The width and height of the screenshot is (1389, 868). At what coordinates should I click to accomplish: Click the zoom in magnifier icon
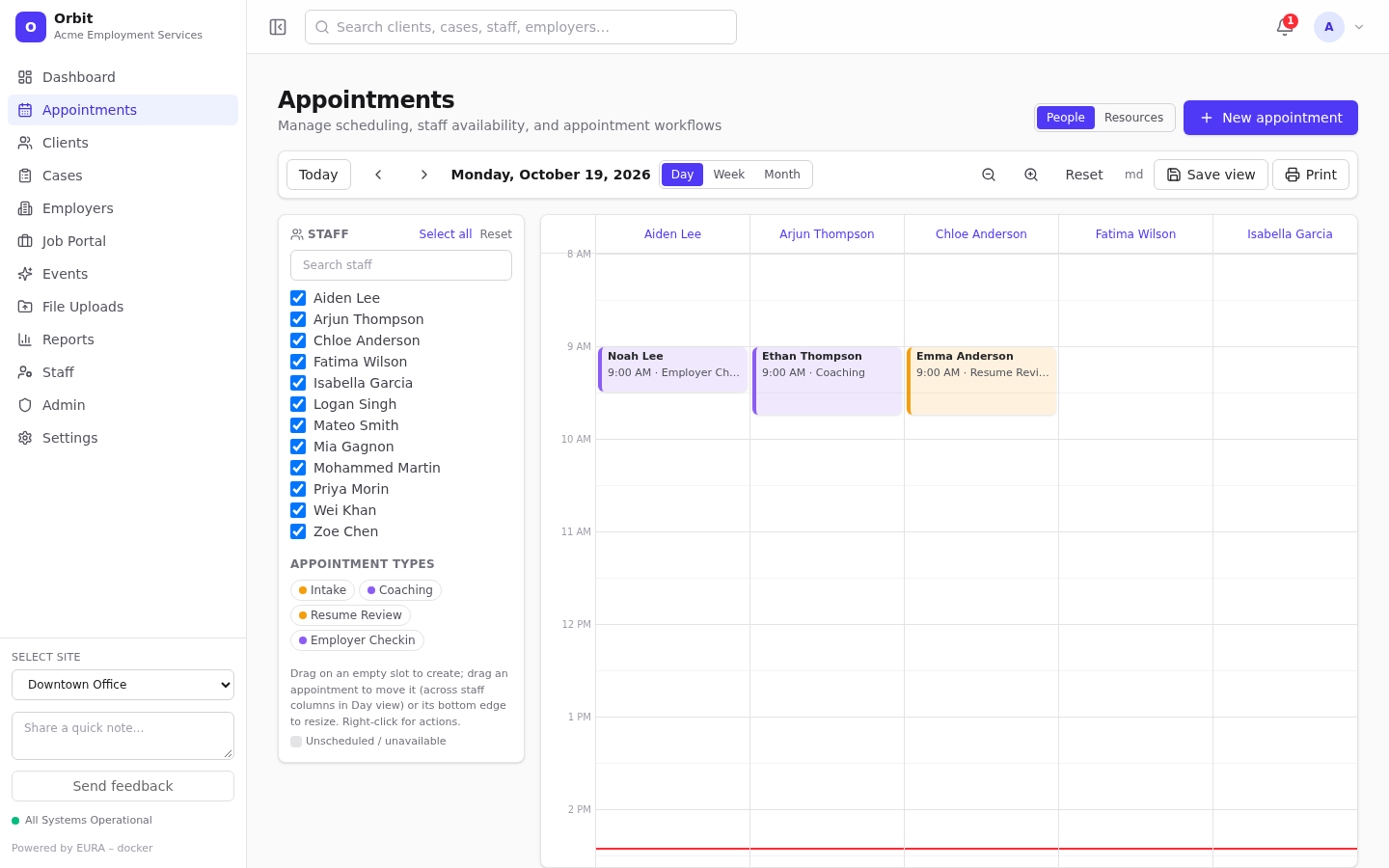point(1031,175)
